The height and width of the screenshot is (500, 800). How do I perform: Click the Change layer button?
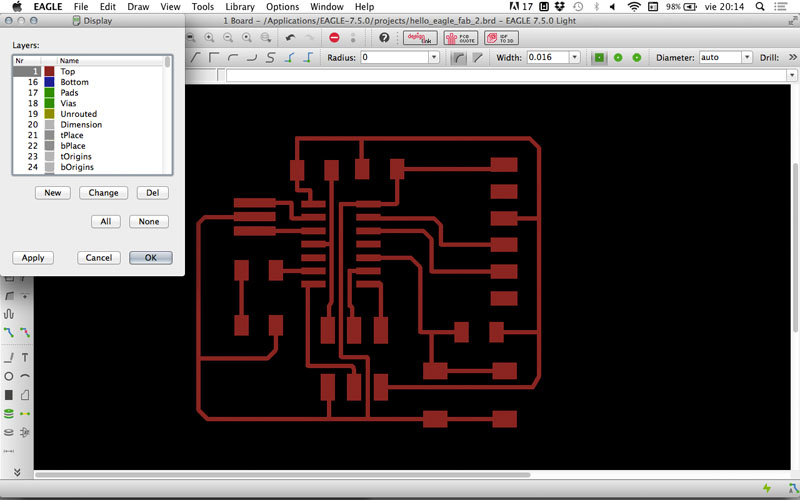104,193
